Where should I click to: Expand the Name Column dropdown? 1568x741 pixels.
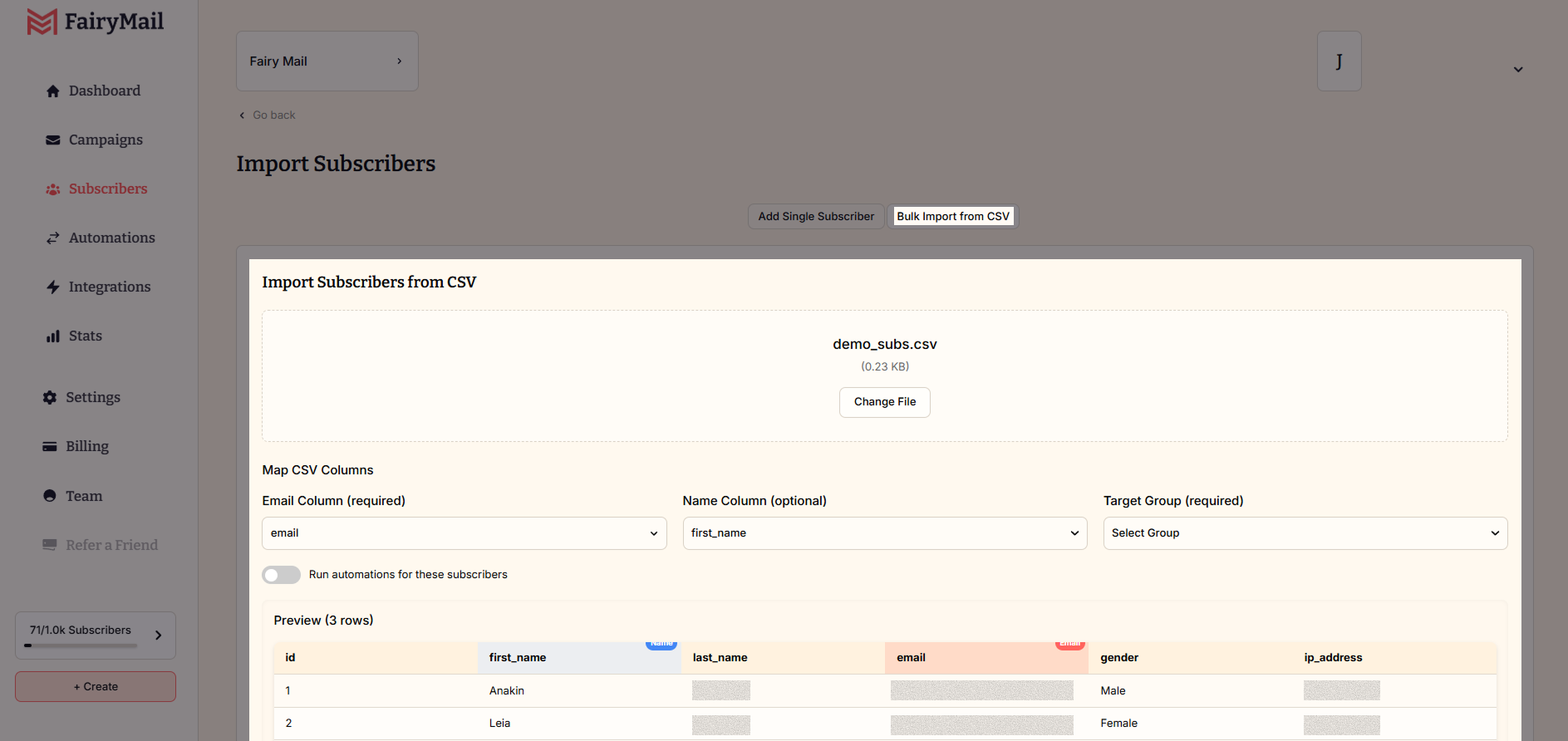tap(884, 533)
